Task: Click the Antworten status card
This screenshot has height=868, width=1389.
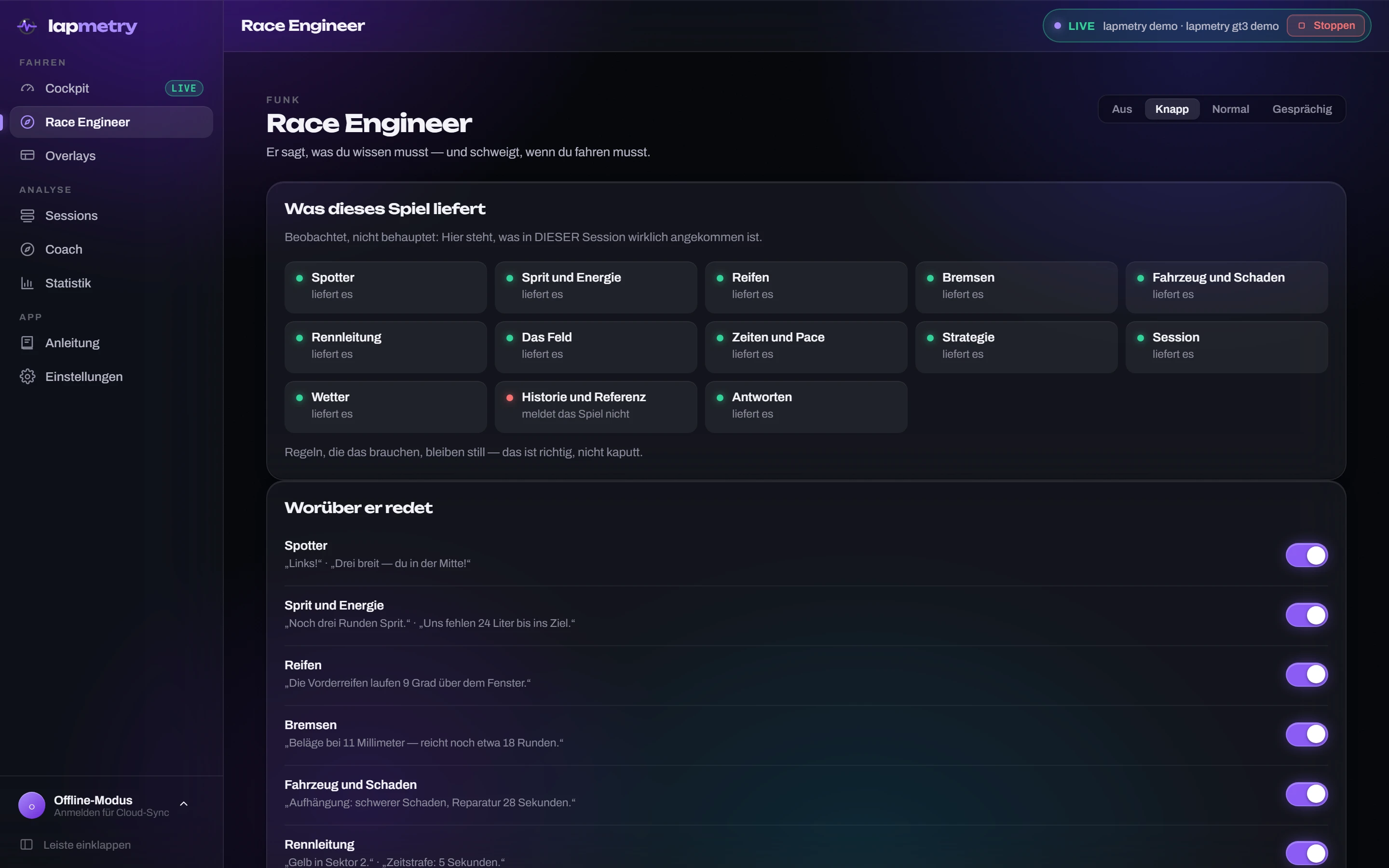Action: click(x=806, y=407)
